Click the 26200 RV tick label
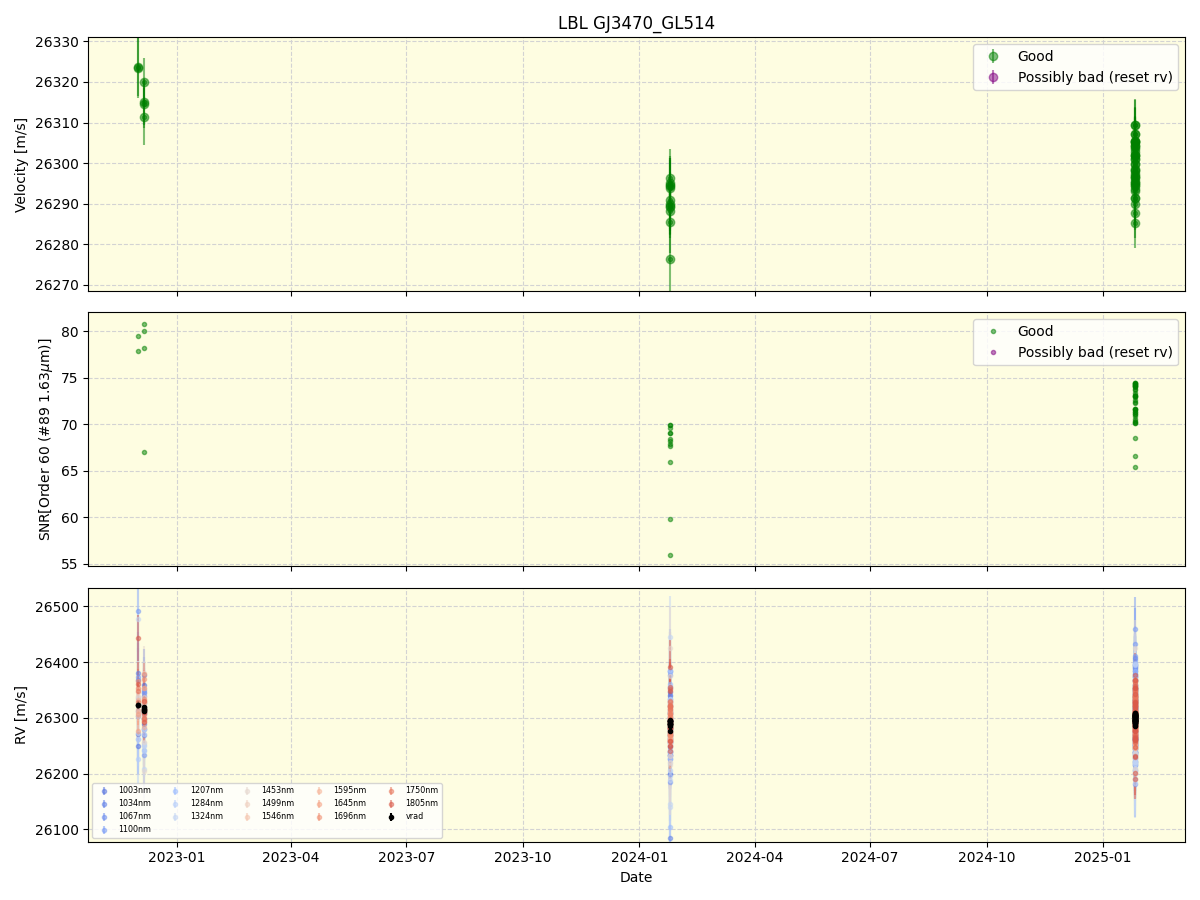1200x900 pixels. click(58, 774)
